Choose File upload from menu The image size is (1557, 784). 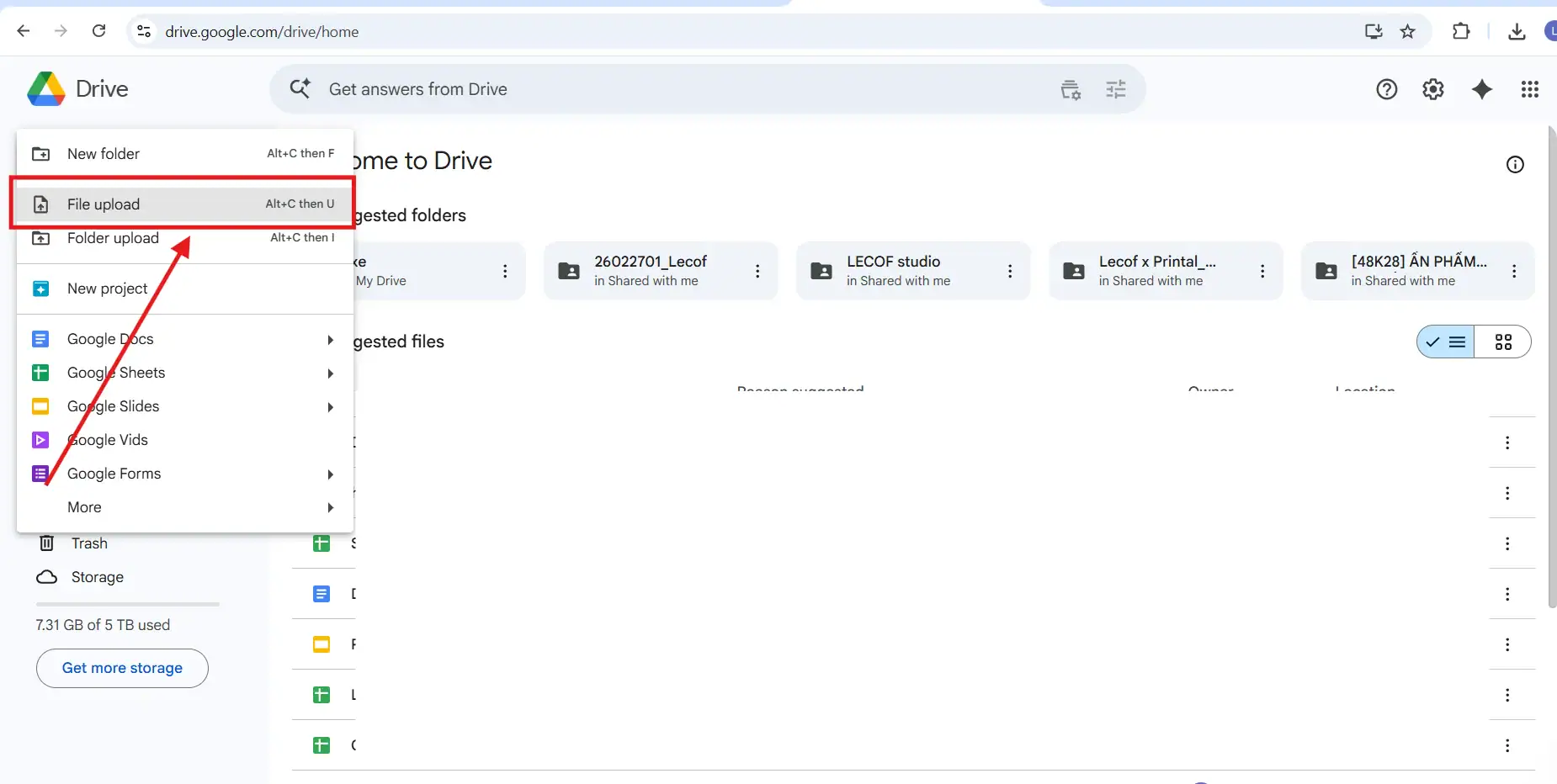185,204
